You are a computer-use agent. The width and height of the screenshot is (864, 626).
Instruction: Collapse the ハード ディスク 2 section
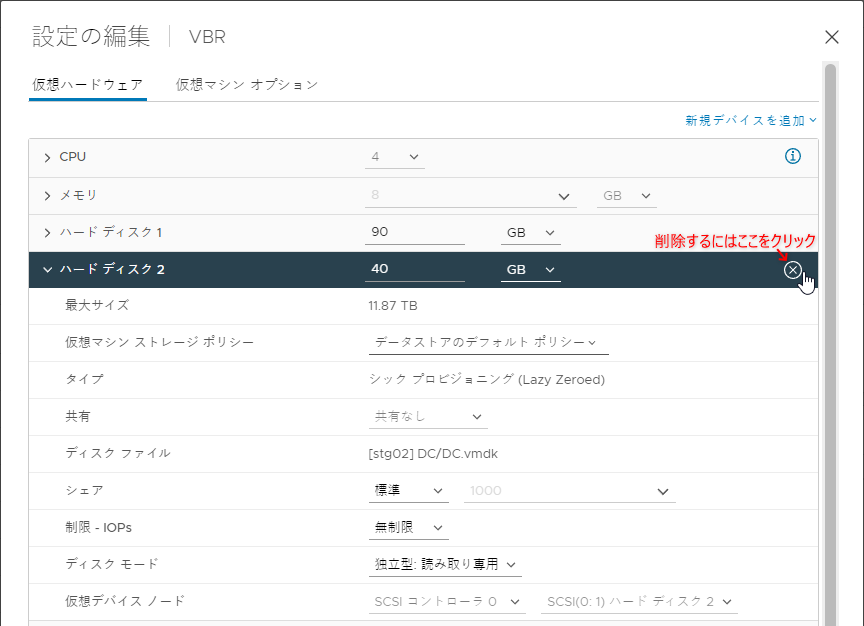coord(47,269)
